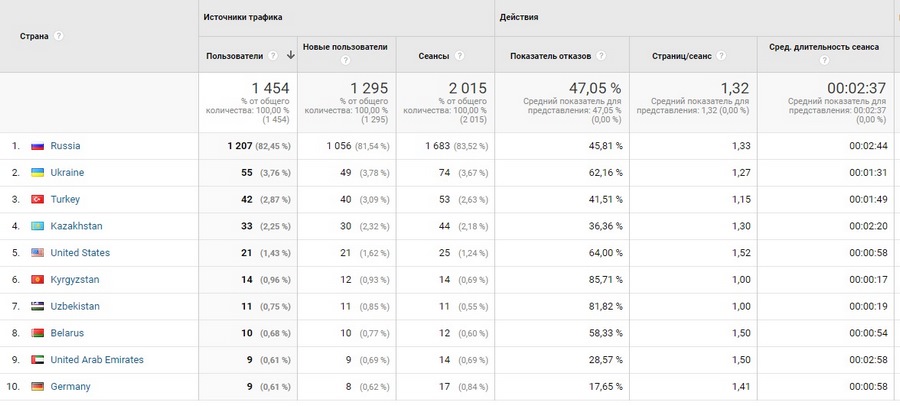Open the Turkey country link
Viewport: 900px width, 406px height.
point(65,199)
